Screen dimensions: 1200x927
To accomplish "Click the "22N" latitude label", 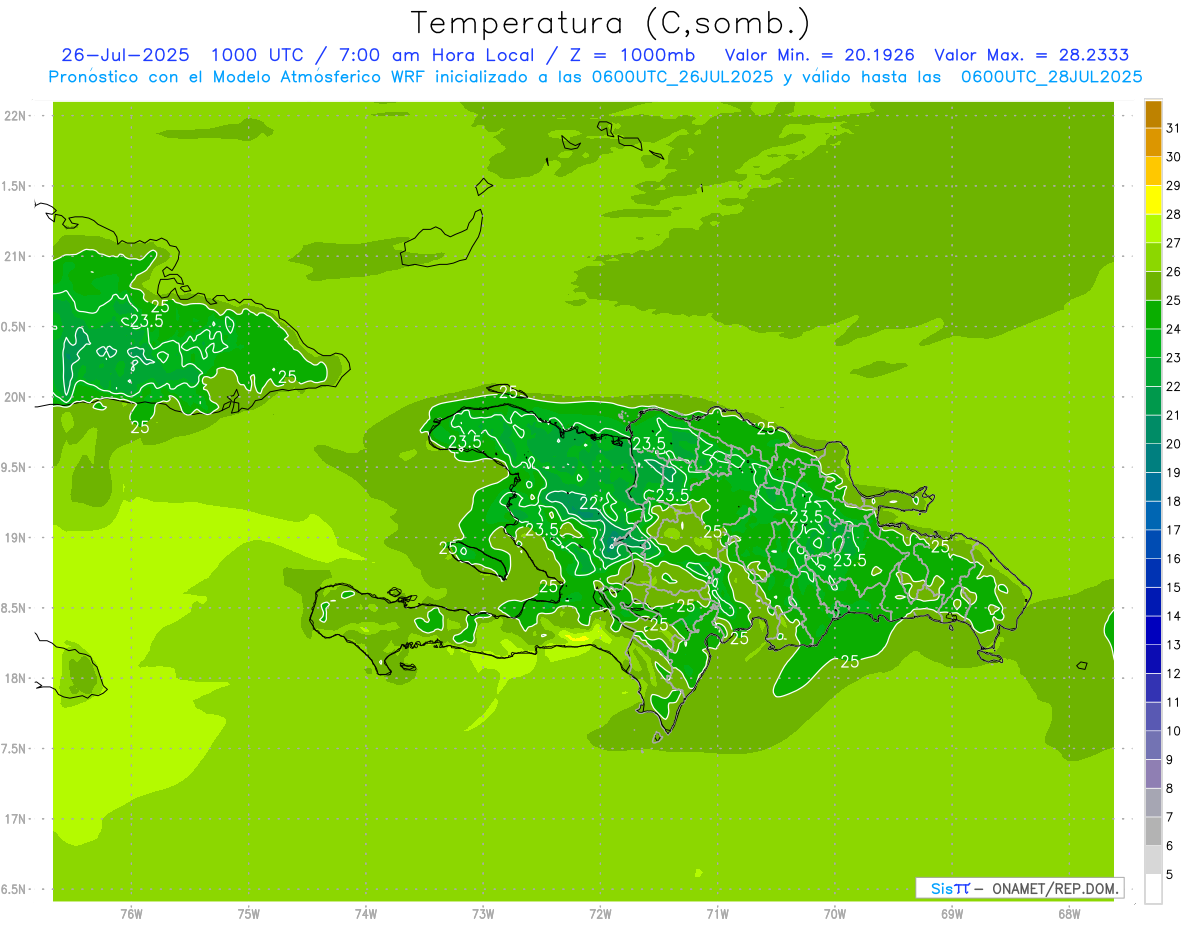I will pyautogui.click(x=15, y=116).
